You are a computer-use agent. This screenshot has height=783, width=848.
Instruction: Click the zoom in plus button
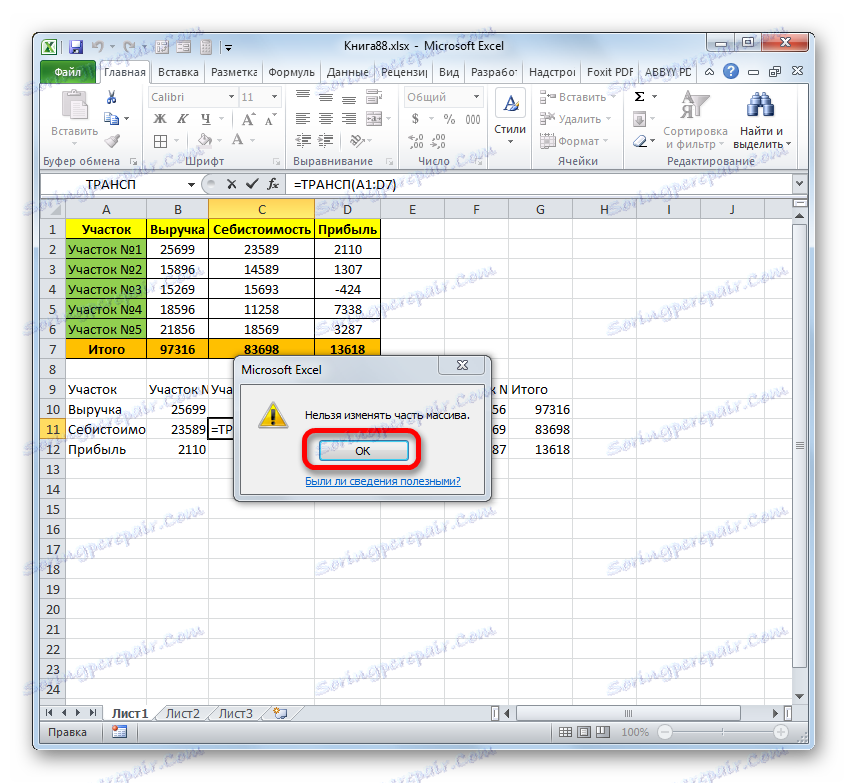coord(780,732)
